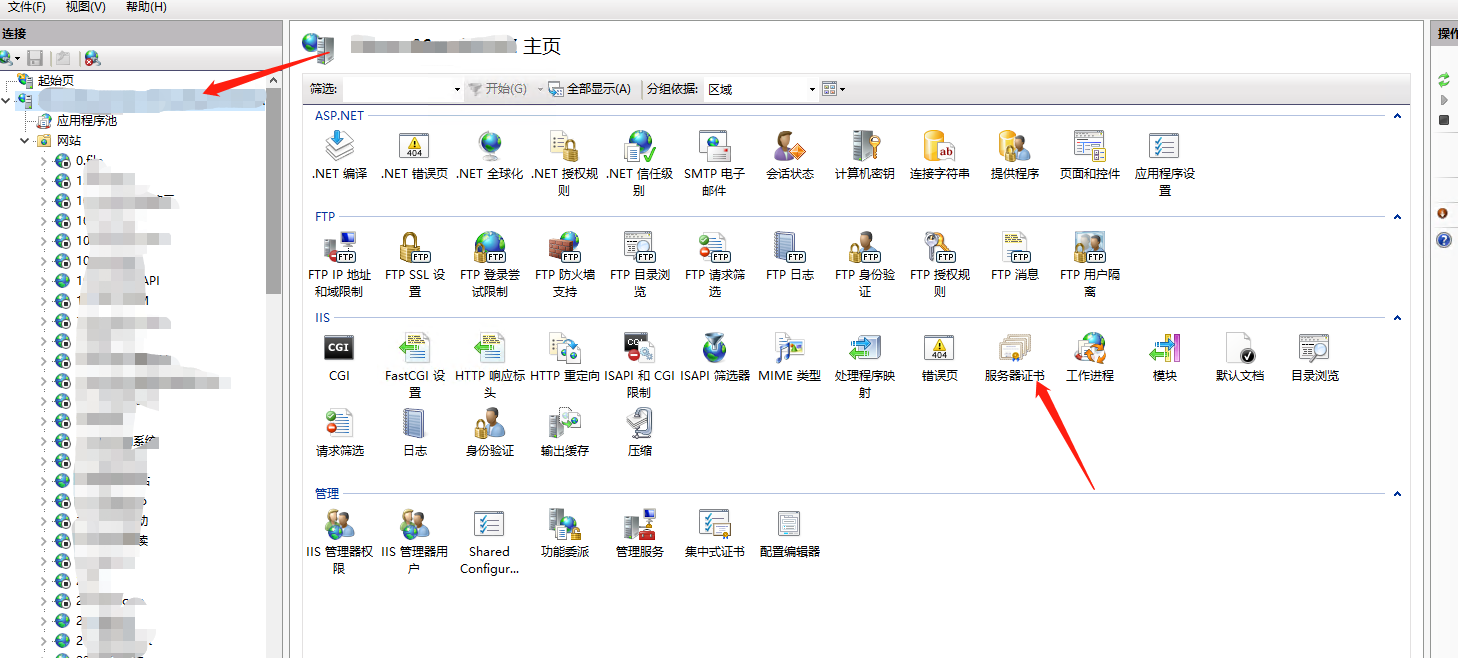Open the 功能委派 feature

[x=565, y=534]
